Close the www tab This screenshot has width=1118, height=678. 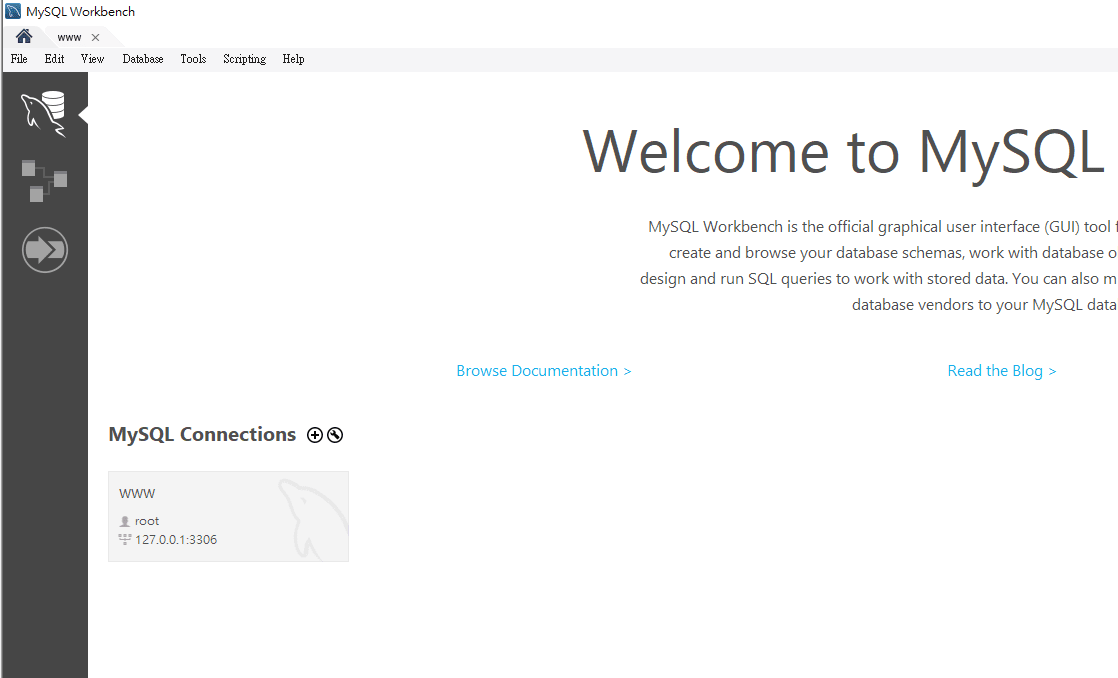point(96,37)
